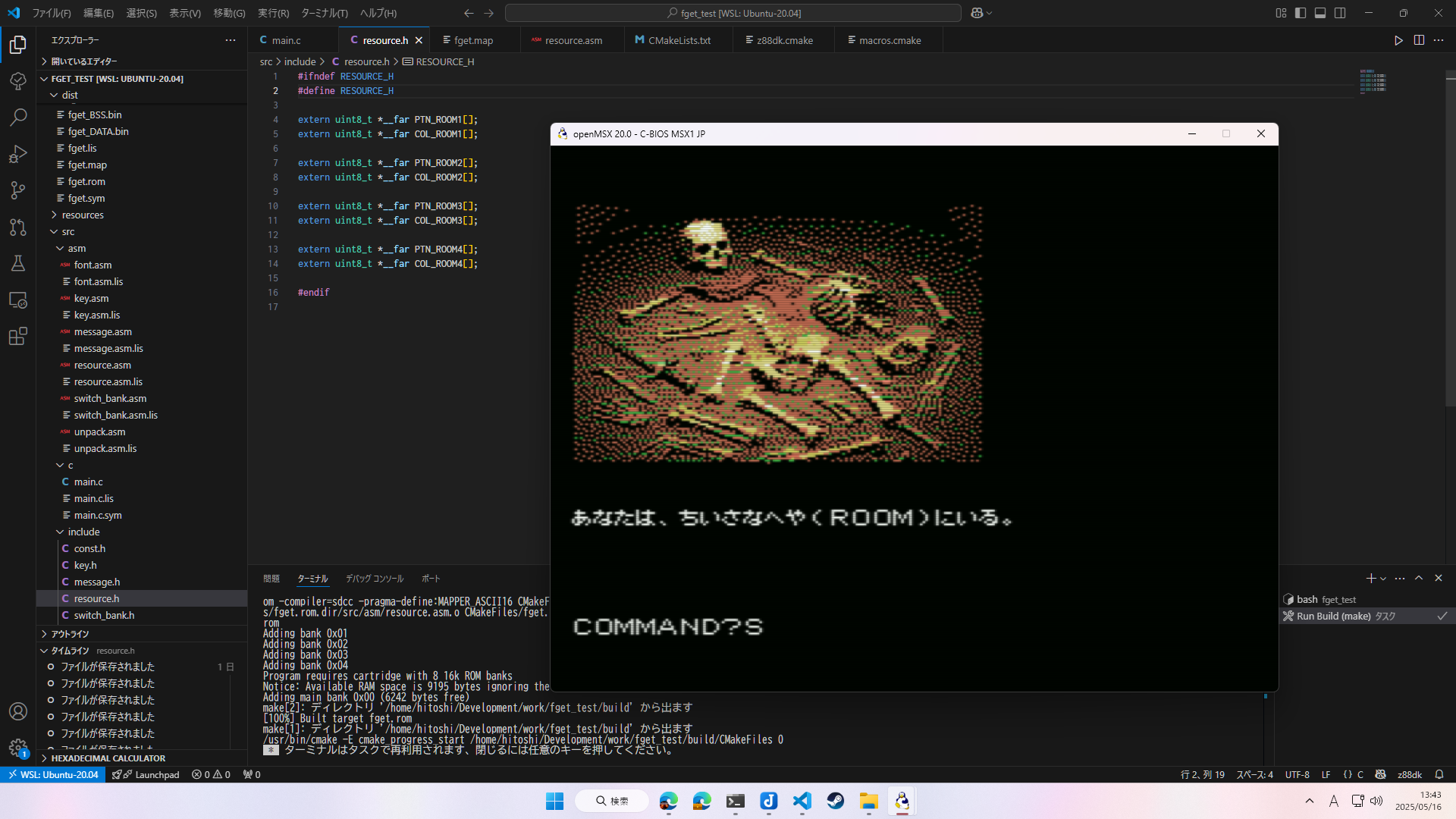Open the command center search field
Viewport: 1456px width, 819px height.
click(x=733, y=13)
